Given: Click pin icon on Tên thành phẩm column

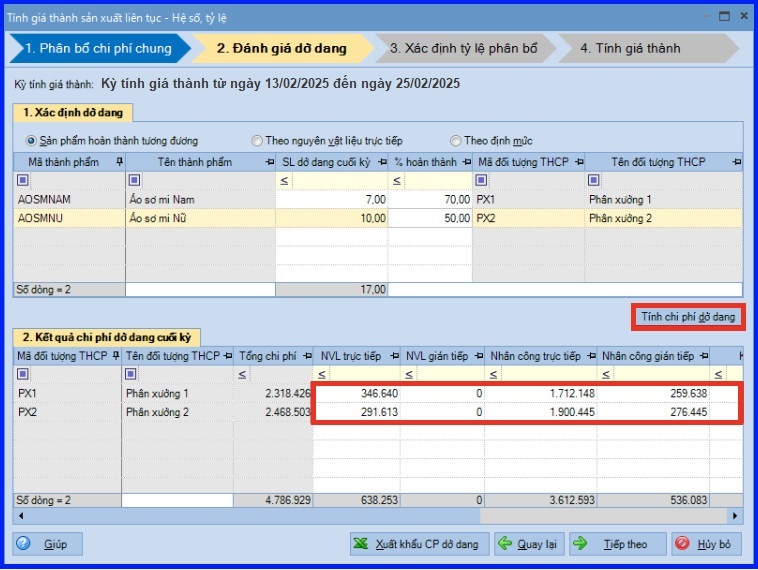Looking at the screenshot, I should tap(269, 162).
